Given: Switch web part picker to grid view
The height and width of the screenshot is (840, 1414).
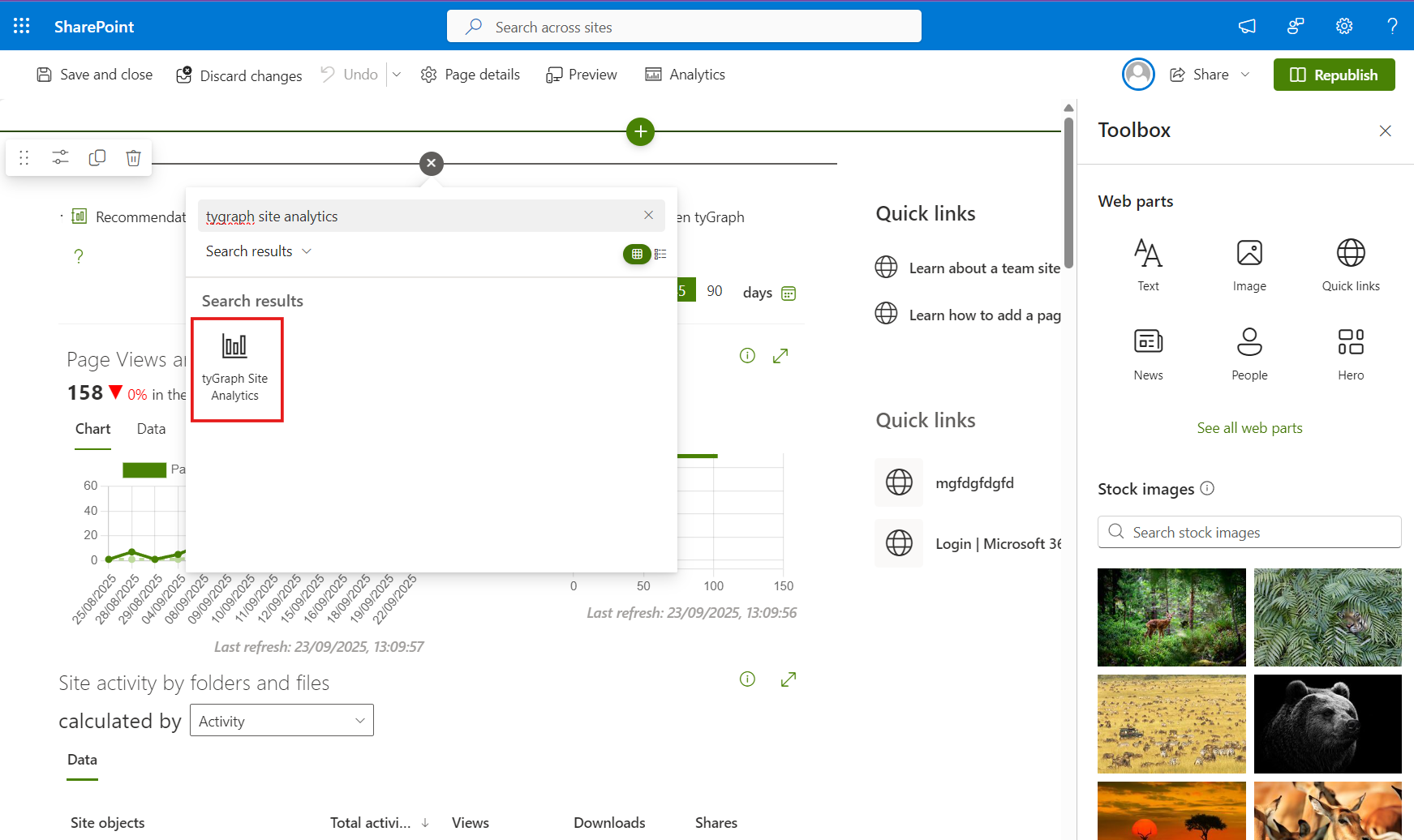Looking at the screenshot, I should (x=637, y=254).
